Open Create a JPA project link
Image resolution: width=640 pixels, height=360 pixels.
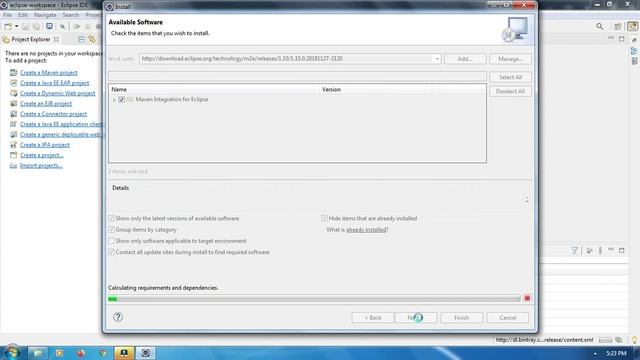point(45,145)
